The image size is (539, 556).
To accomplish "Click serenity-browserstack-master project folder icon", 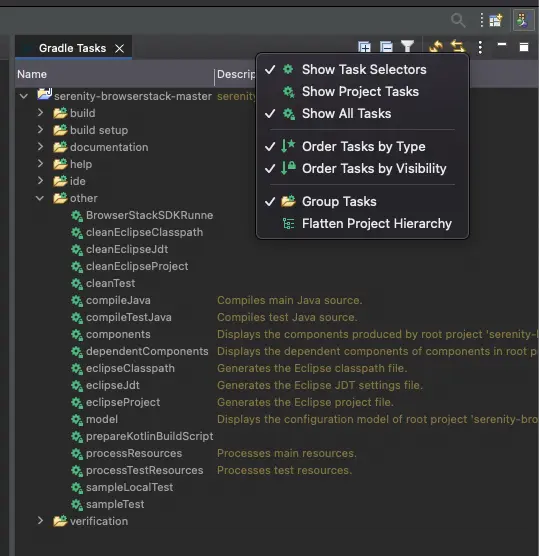I will [45, 94].
